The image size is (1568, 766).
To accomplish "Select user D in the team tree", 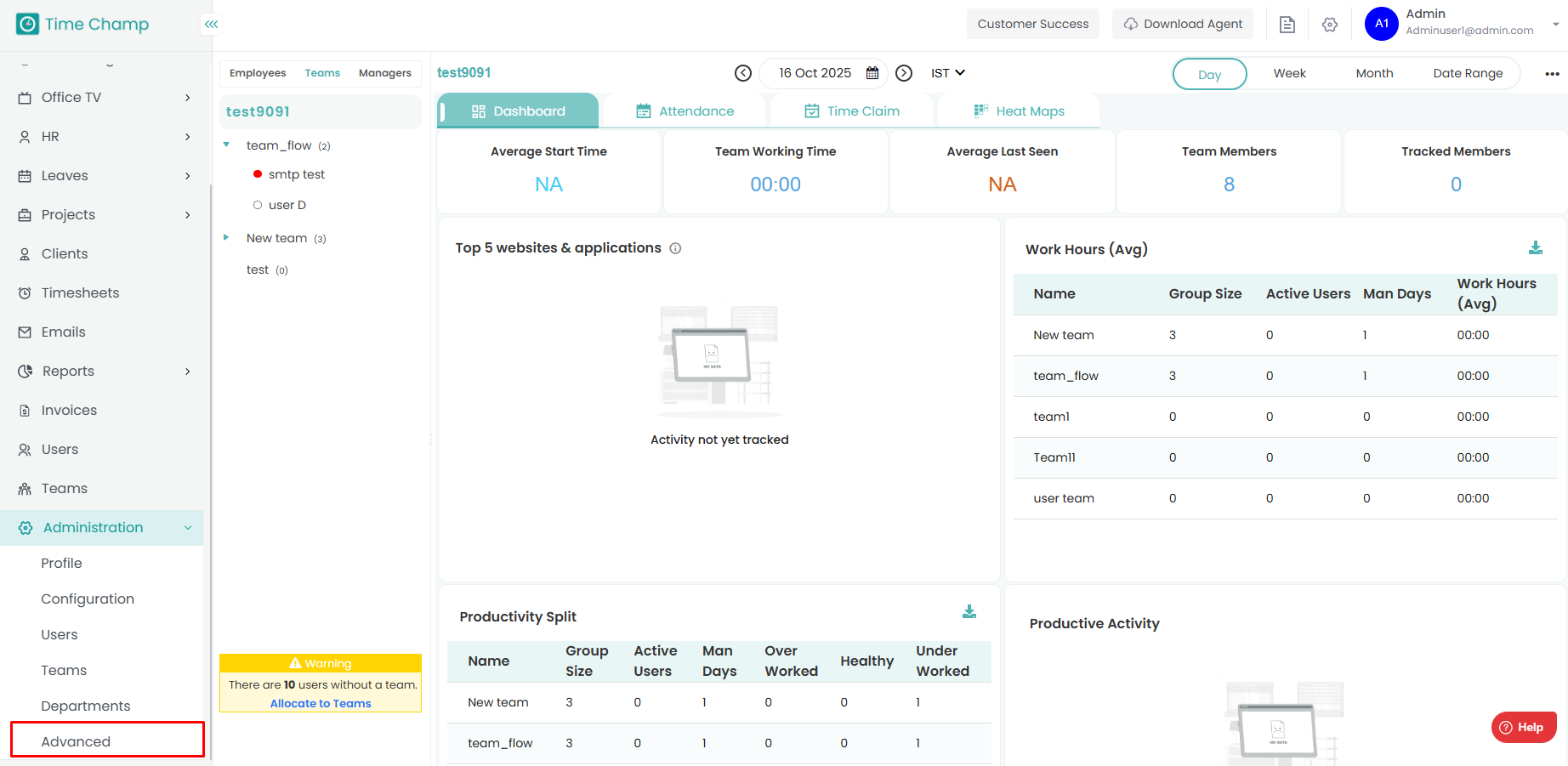I will [x=287, y=205].
